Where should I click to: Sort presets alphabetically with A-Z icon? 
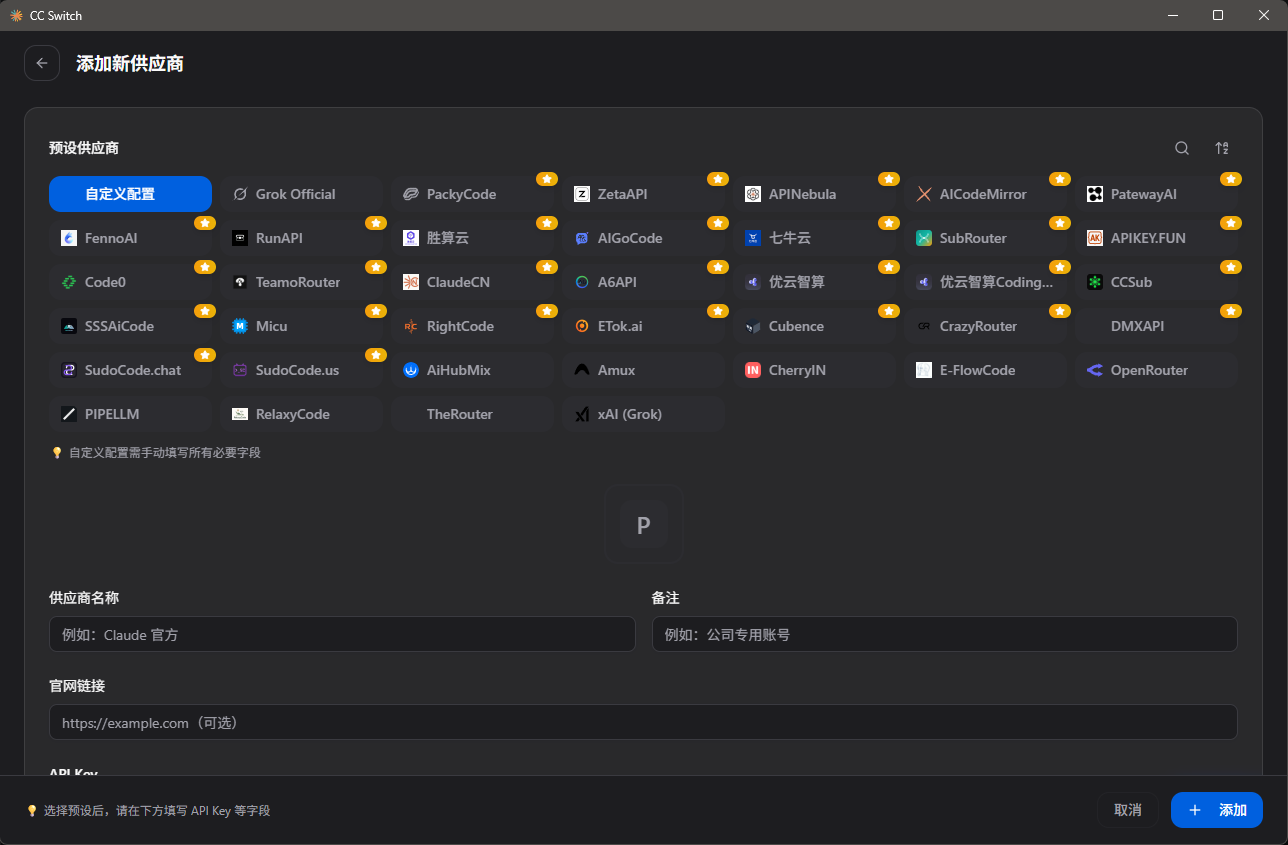pyautogui.click(x=1222, y=148)
